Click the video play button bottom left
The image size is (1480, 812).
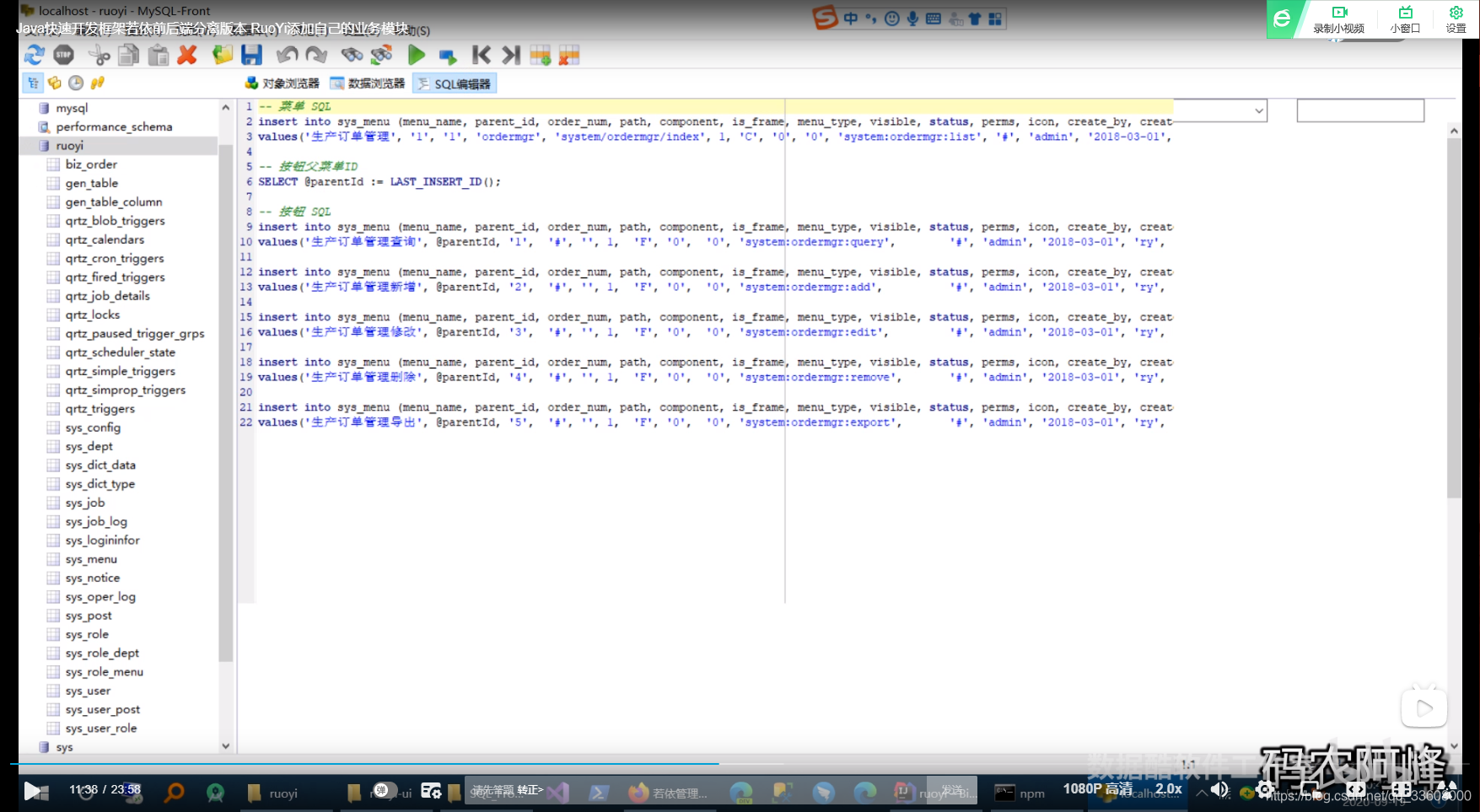tap(33, 791)
